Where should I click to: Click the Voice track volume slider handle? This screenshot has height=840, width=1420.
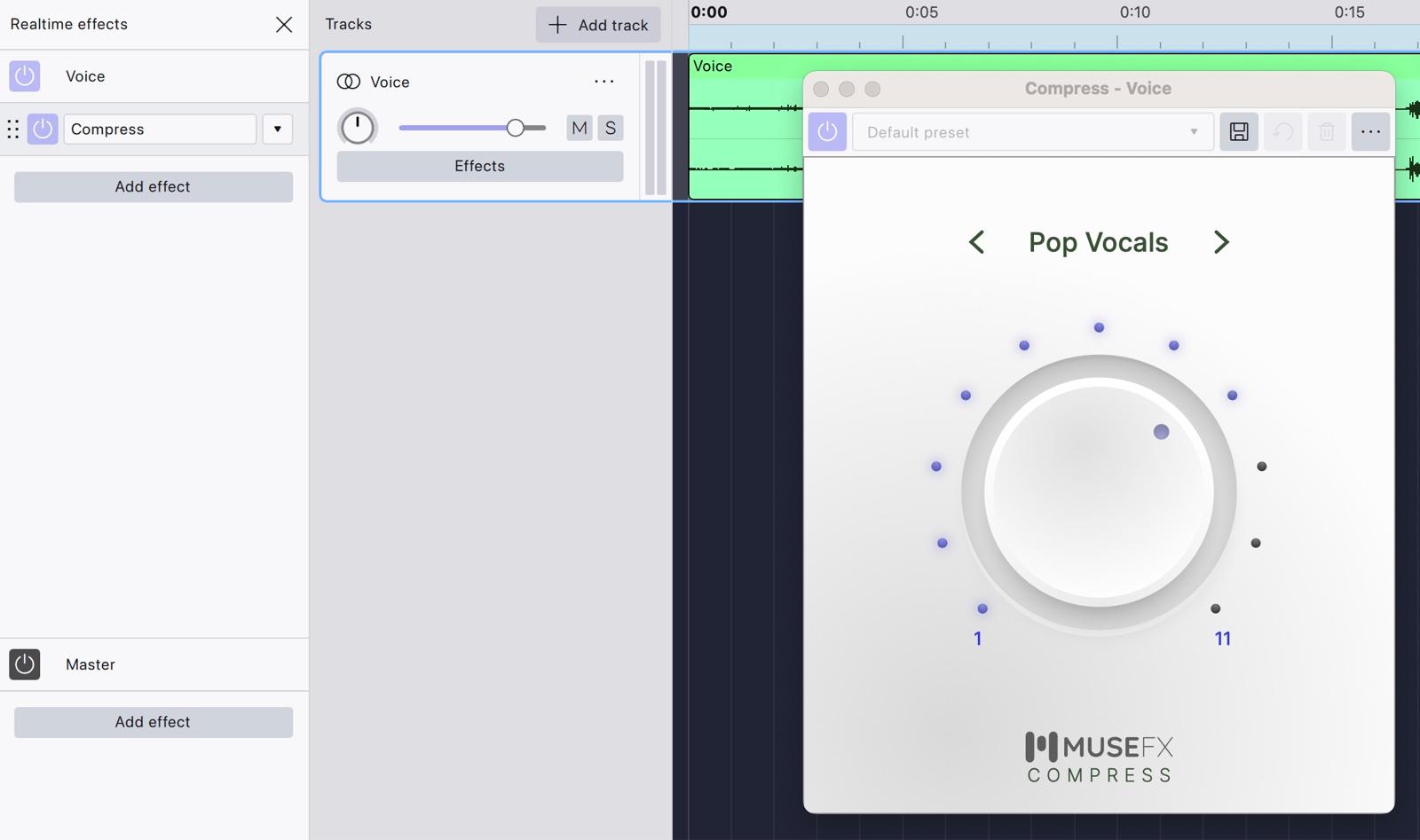coord(516,128)
